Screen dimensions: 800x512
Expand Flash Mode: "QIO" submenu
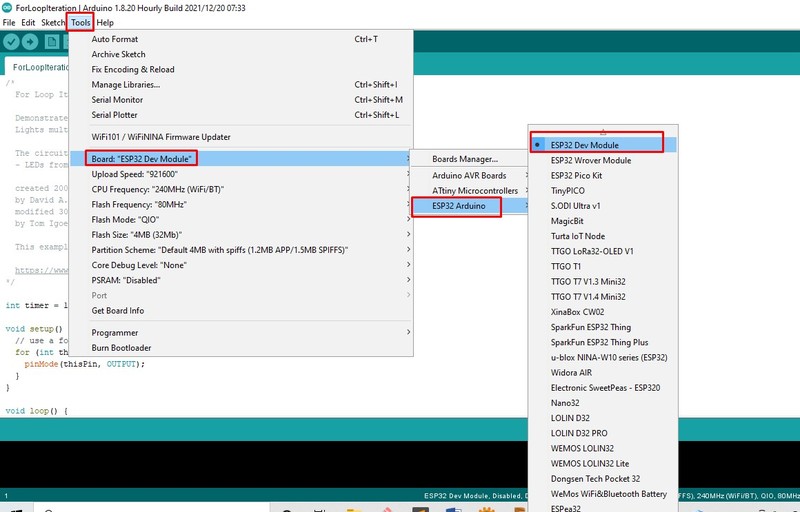click(240, 219)
